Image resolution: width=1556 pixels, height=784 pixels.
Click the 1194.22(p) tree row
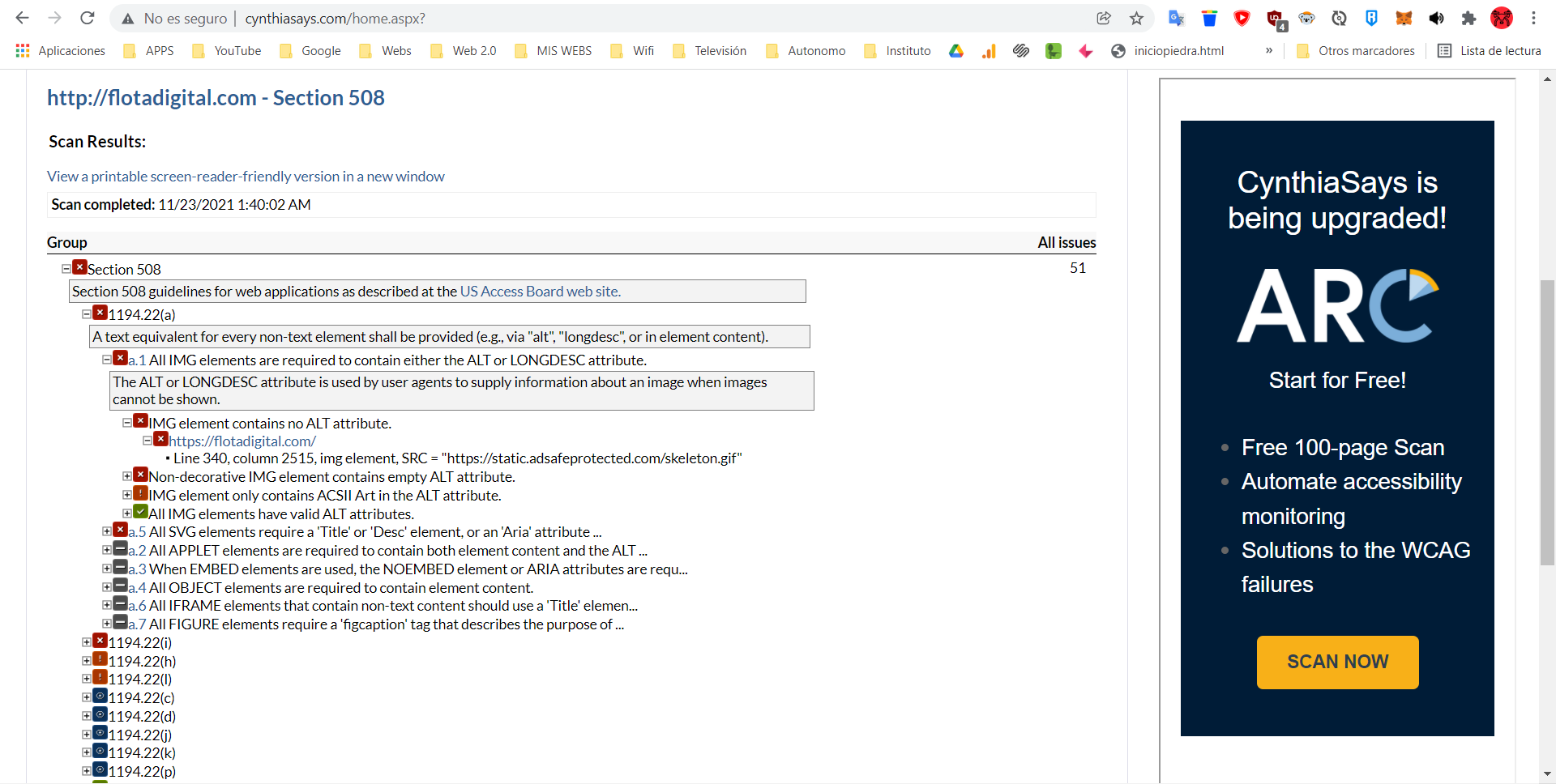(x=142, y=772)
